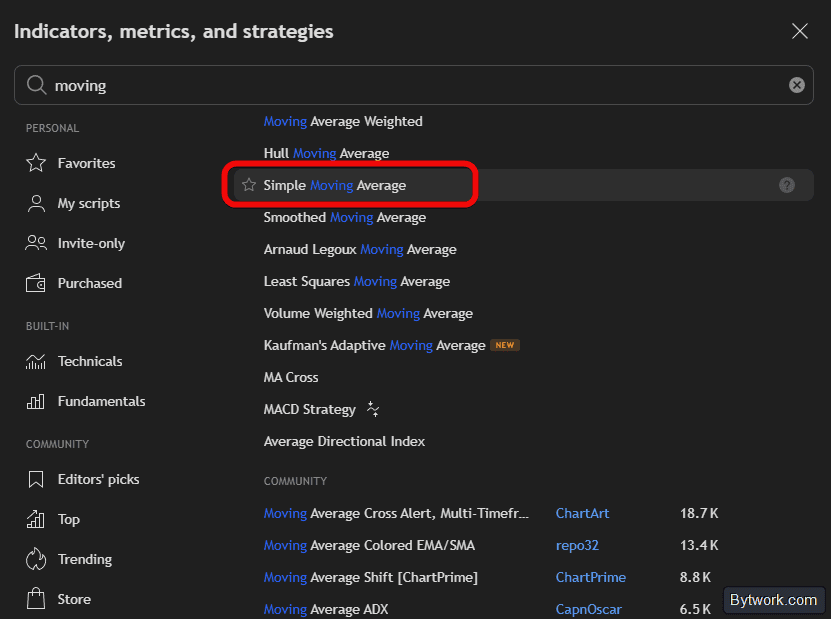Close the Indicators dialog
831x619 pixels.
coord(800,31)
